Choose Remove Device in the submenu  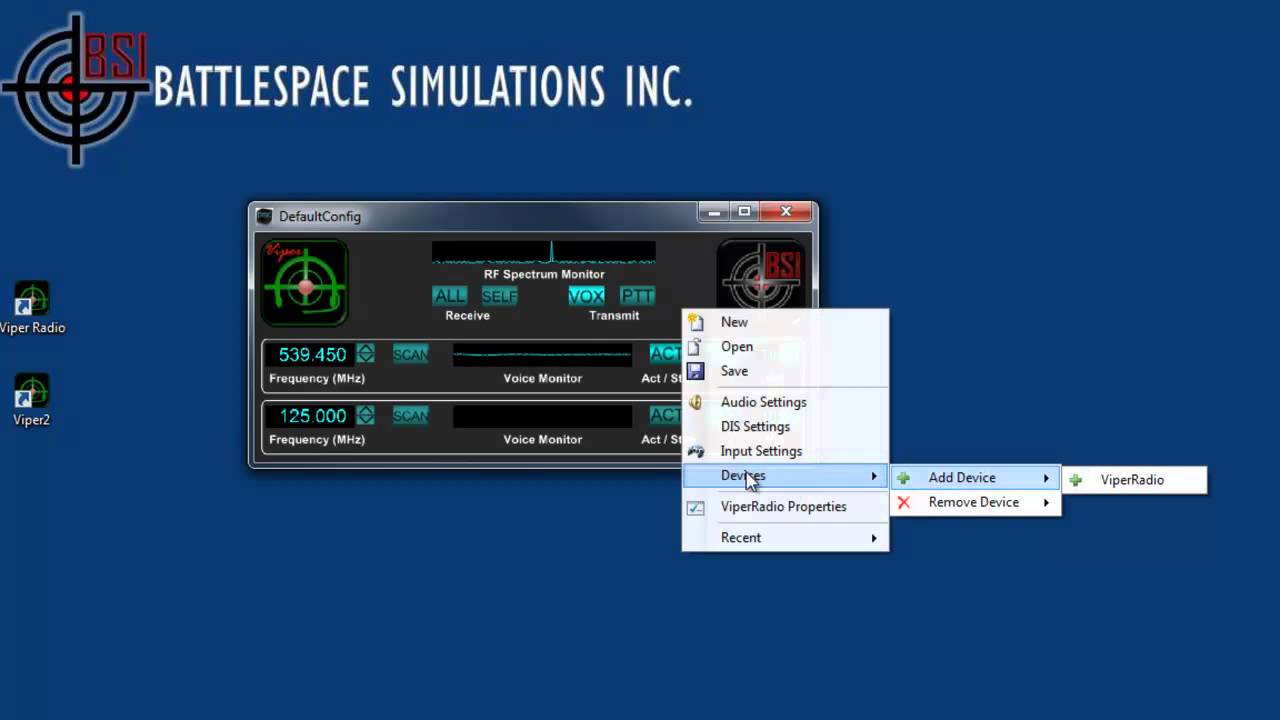[x=975, y=502]
